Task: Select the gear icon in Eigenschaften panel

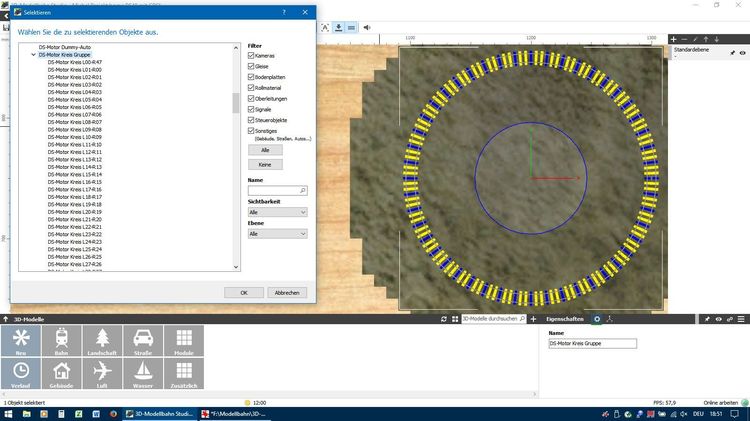Action: [597, 319]
